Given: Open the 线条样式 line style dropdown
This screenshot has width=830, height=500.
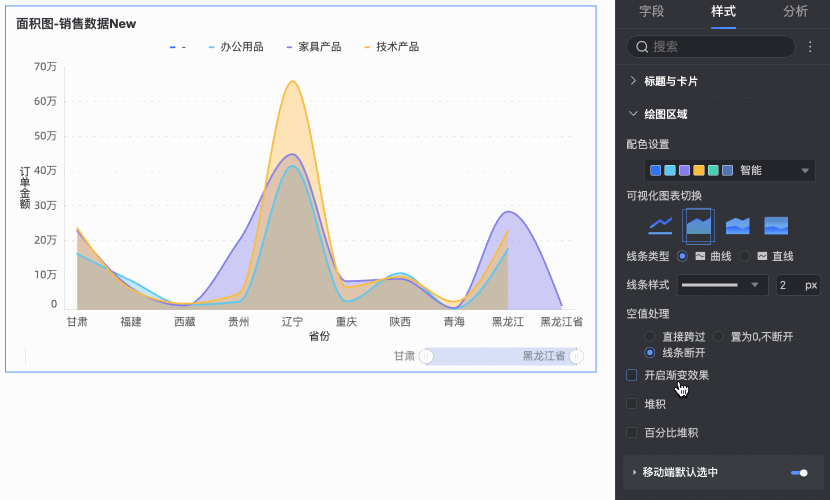Looking at the screenshot, I should [723, 285].
